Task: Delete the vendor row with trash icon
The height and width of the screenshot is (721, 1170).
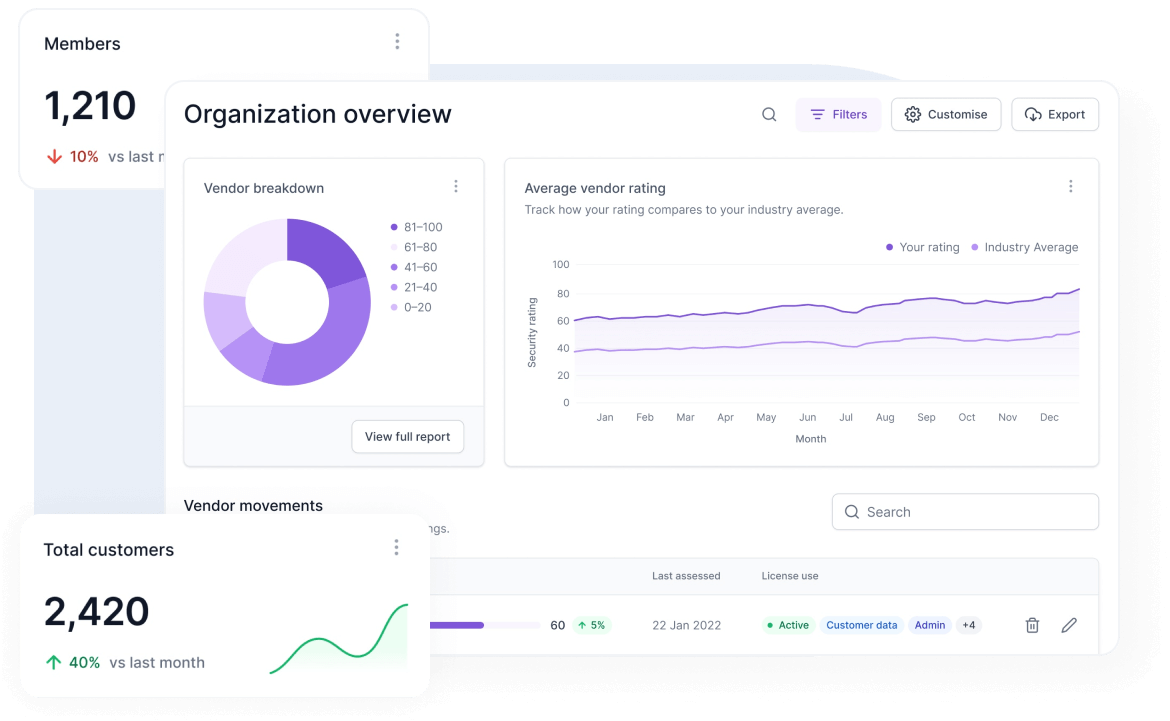Action: [x=1033, y=625]
